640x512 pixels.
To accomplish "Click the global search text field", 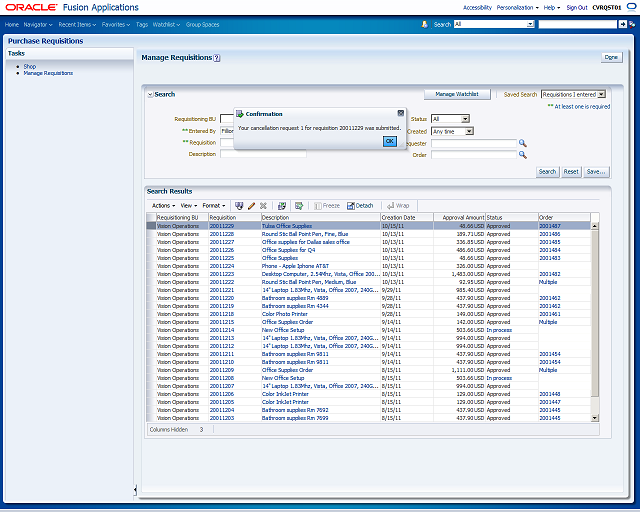I will coord(578,24).
